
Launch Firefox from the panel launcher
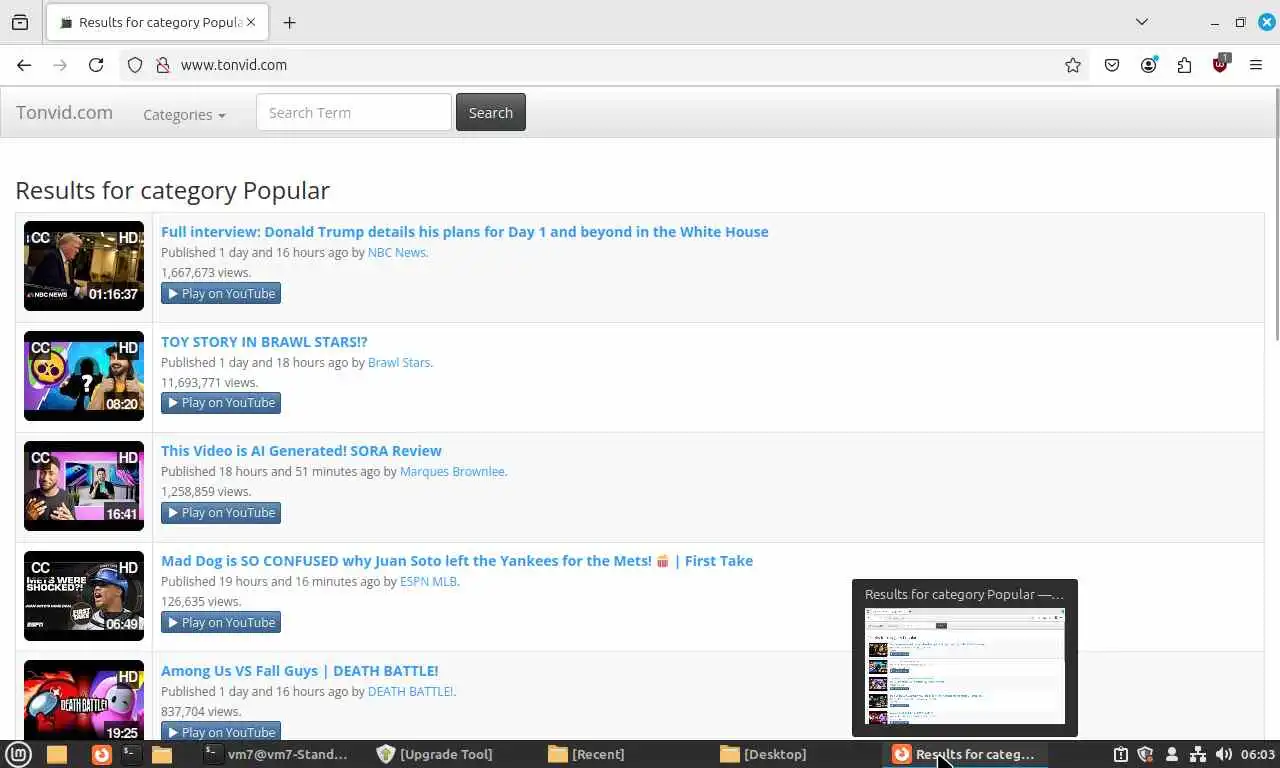(101, 754)
